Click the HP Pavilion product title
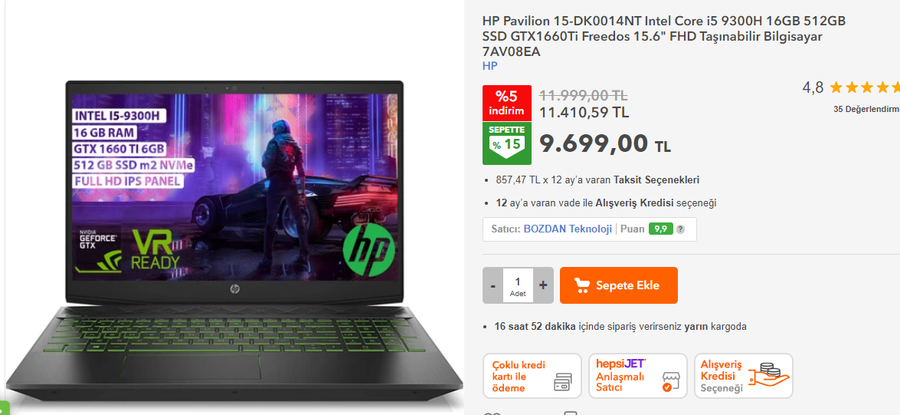The height and width of the screenshot is (415, 900). 664,36
